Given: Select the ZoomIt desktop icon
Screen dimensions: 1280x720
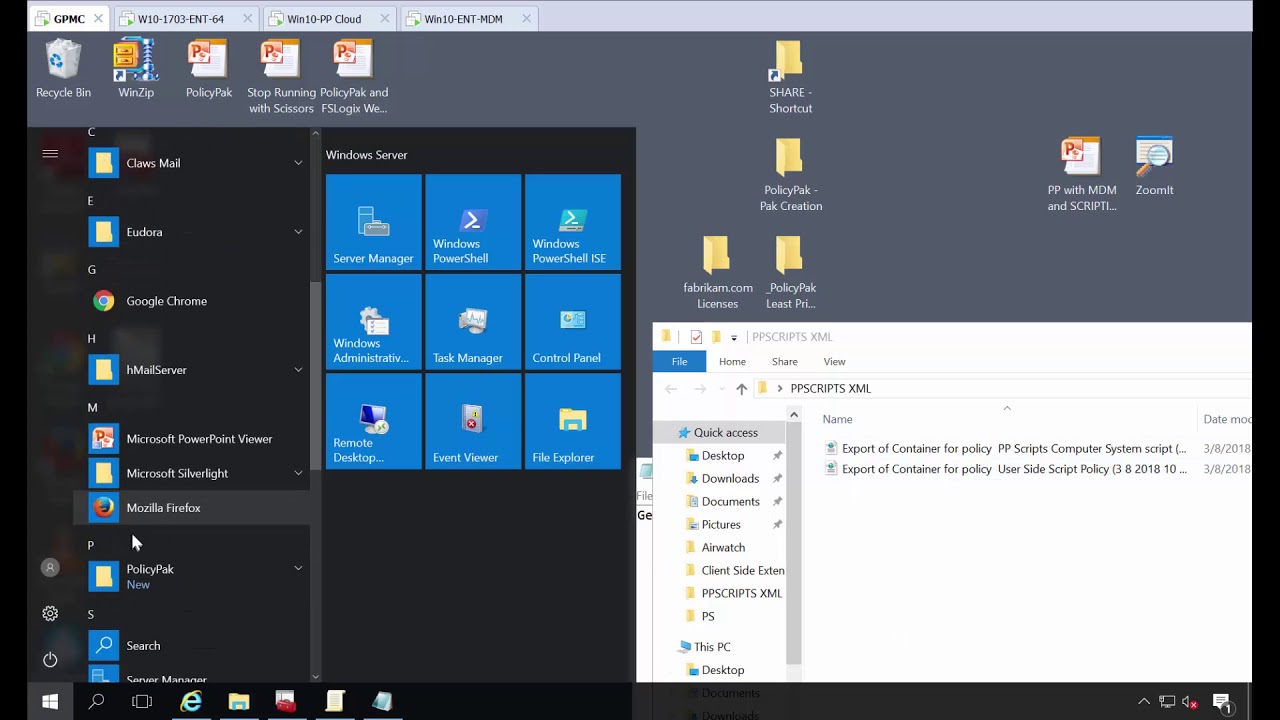Looking at the screenshot, I should (x=1154, y=166).
